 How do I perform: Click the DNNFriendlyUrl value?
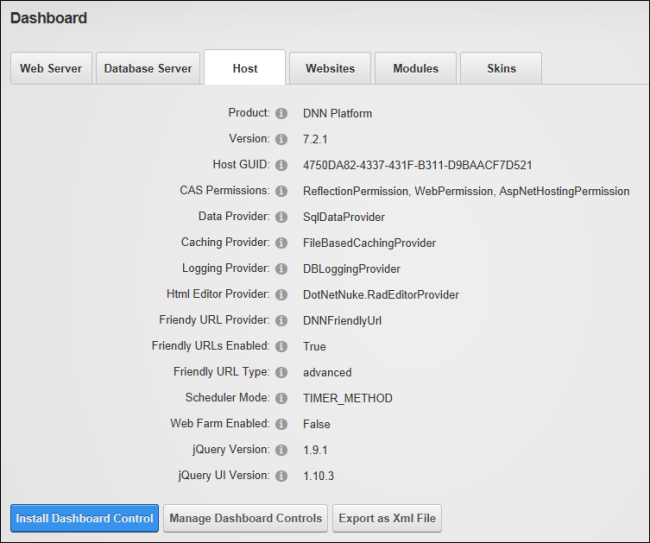point(342,321)
